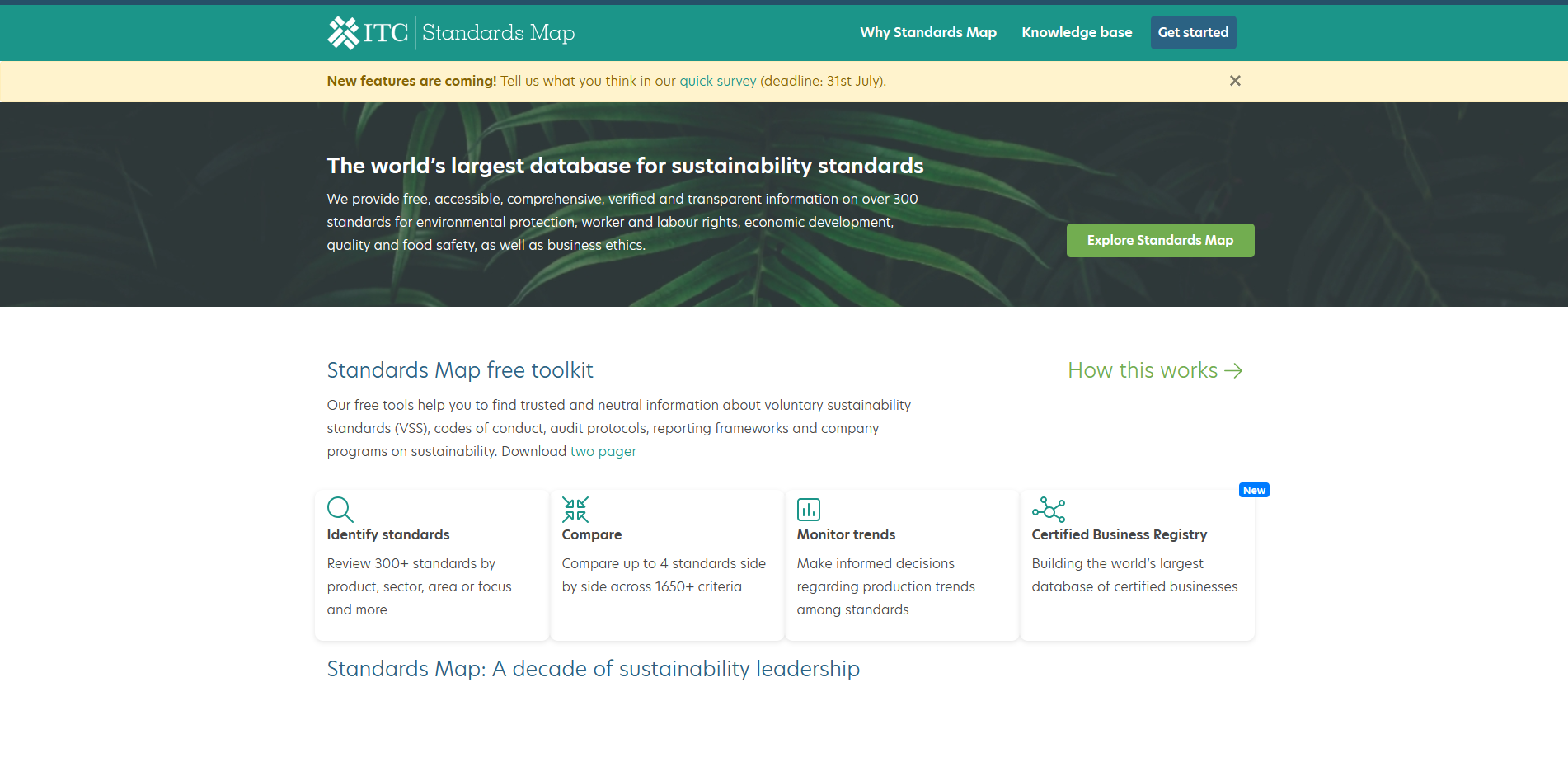Open the Compare card title
The height and width of the screenshot is (767, 1568).
[592, 534]
